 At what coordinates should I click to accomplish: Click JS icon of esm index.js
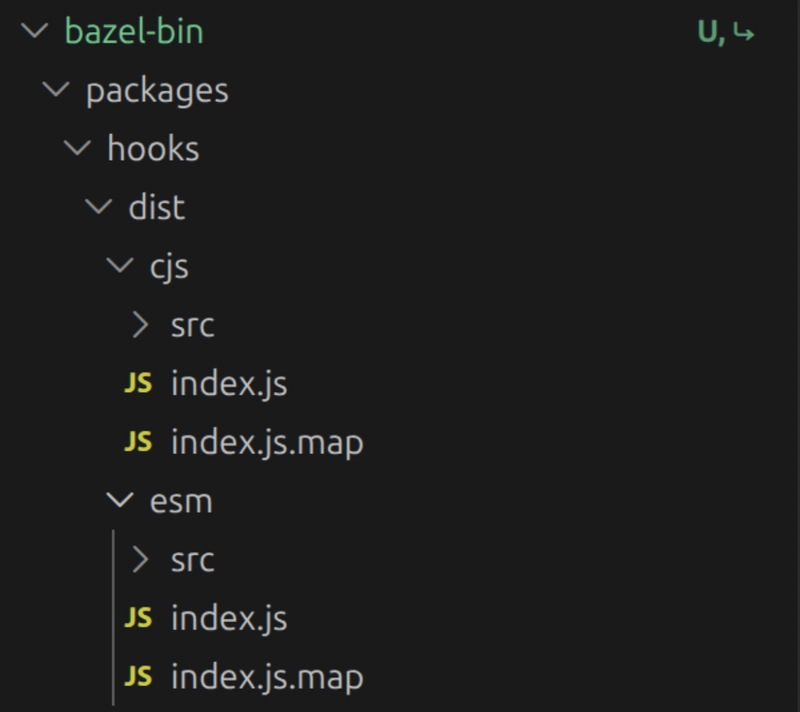pos(138,618)
